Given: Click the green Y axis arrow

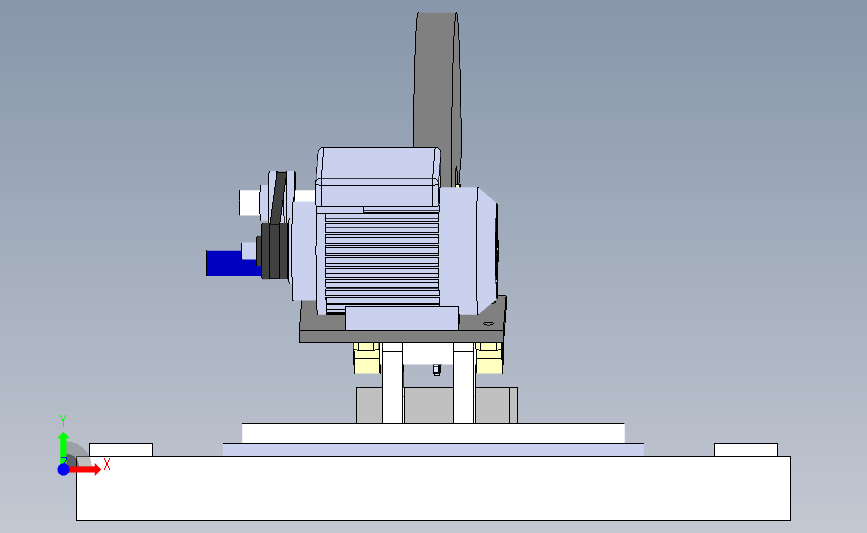Looking at the screenshot, I should click(x=63, y=446).
